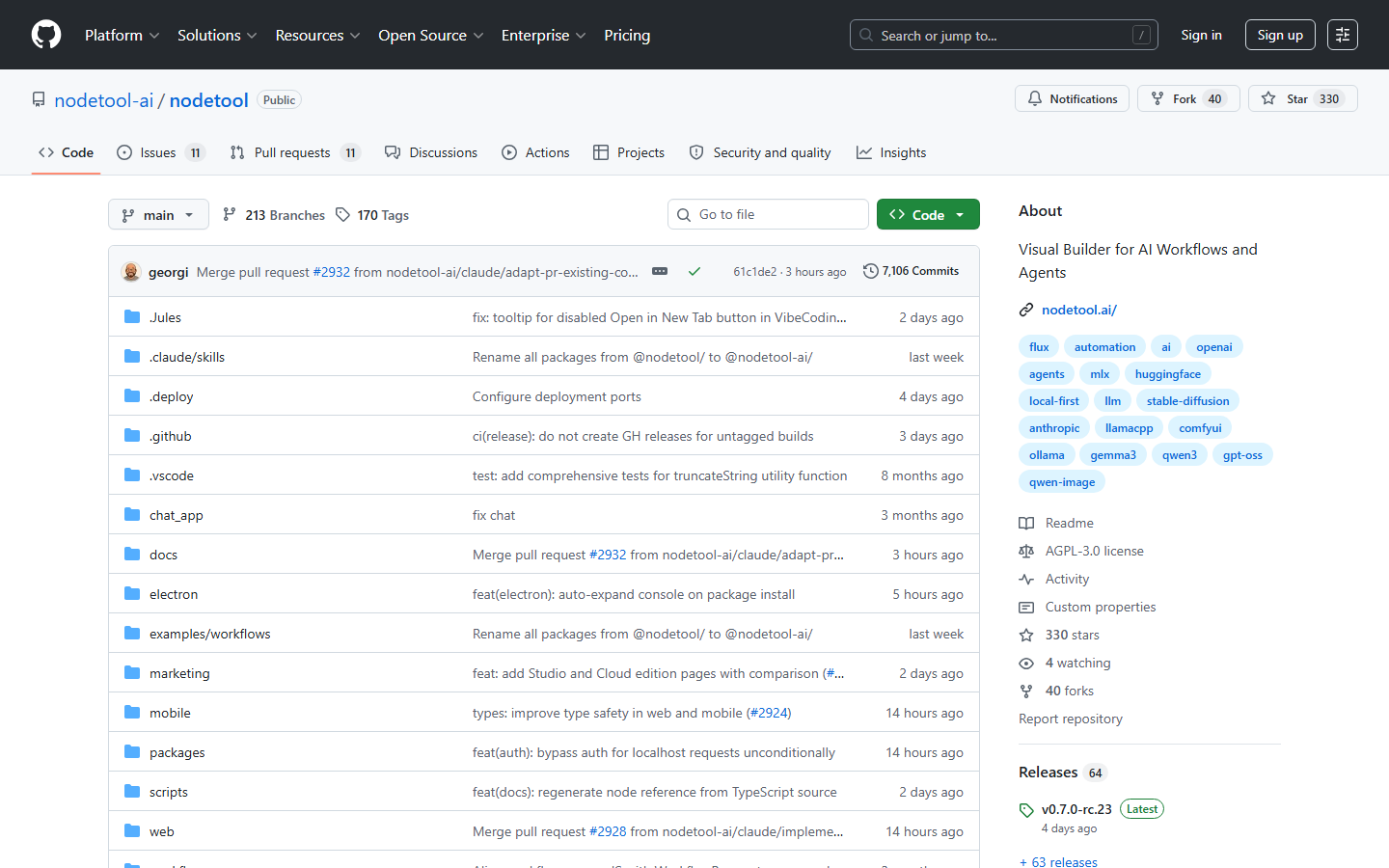
Task: Open the examples/workflows folder
Action: point(209,634)
